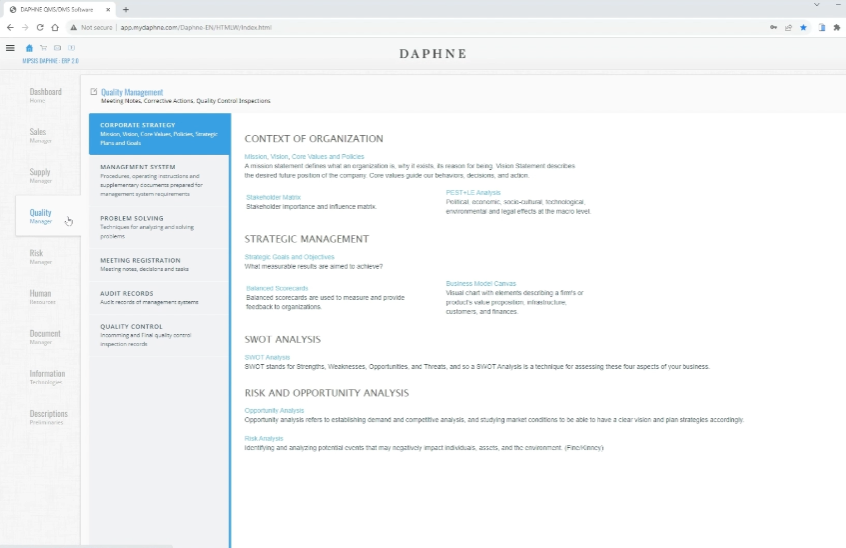
Task: Click the blue extension icon beside the star
Action: click(x=822, y=28)
